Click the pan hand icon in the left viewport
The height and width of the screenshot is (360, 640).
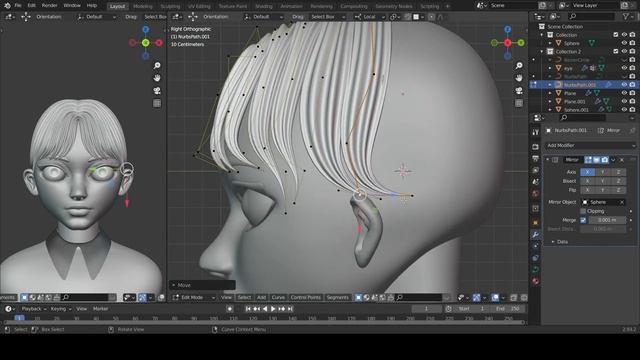157,78
